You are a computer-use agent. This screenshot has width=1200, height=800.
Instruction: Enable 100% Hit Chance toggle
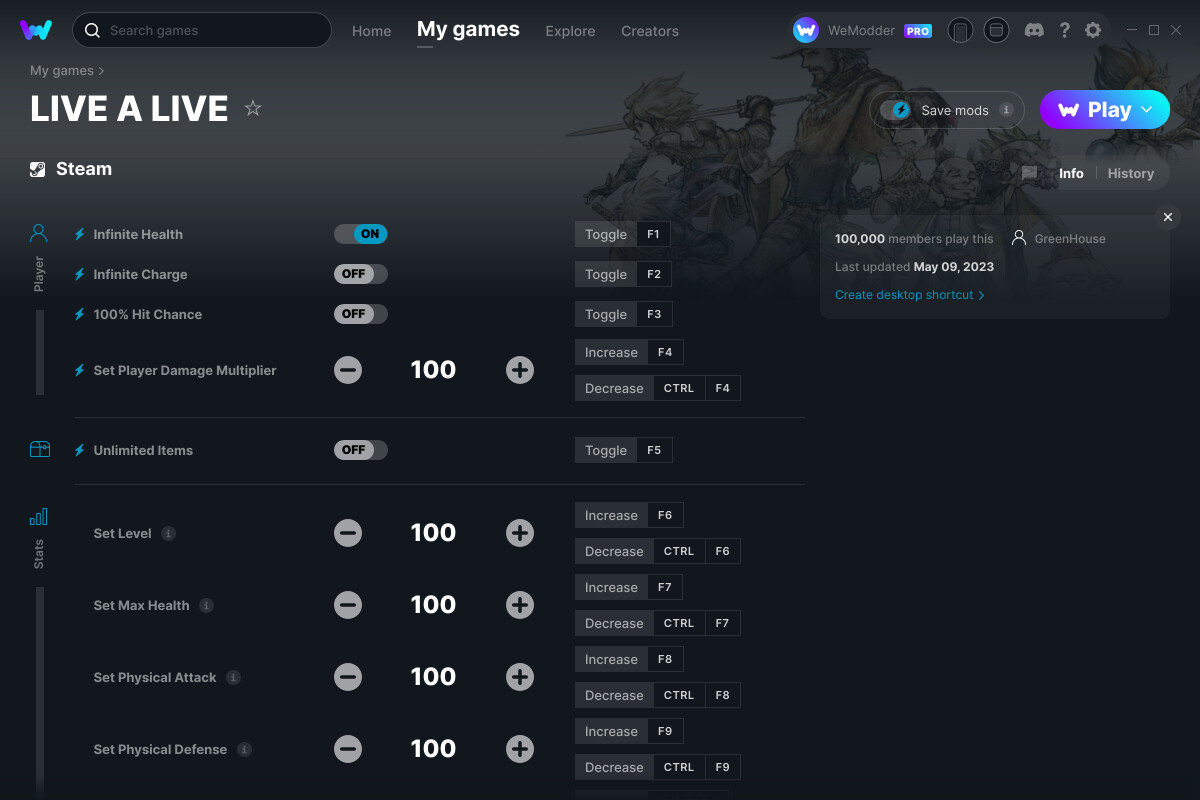361,314
